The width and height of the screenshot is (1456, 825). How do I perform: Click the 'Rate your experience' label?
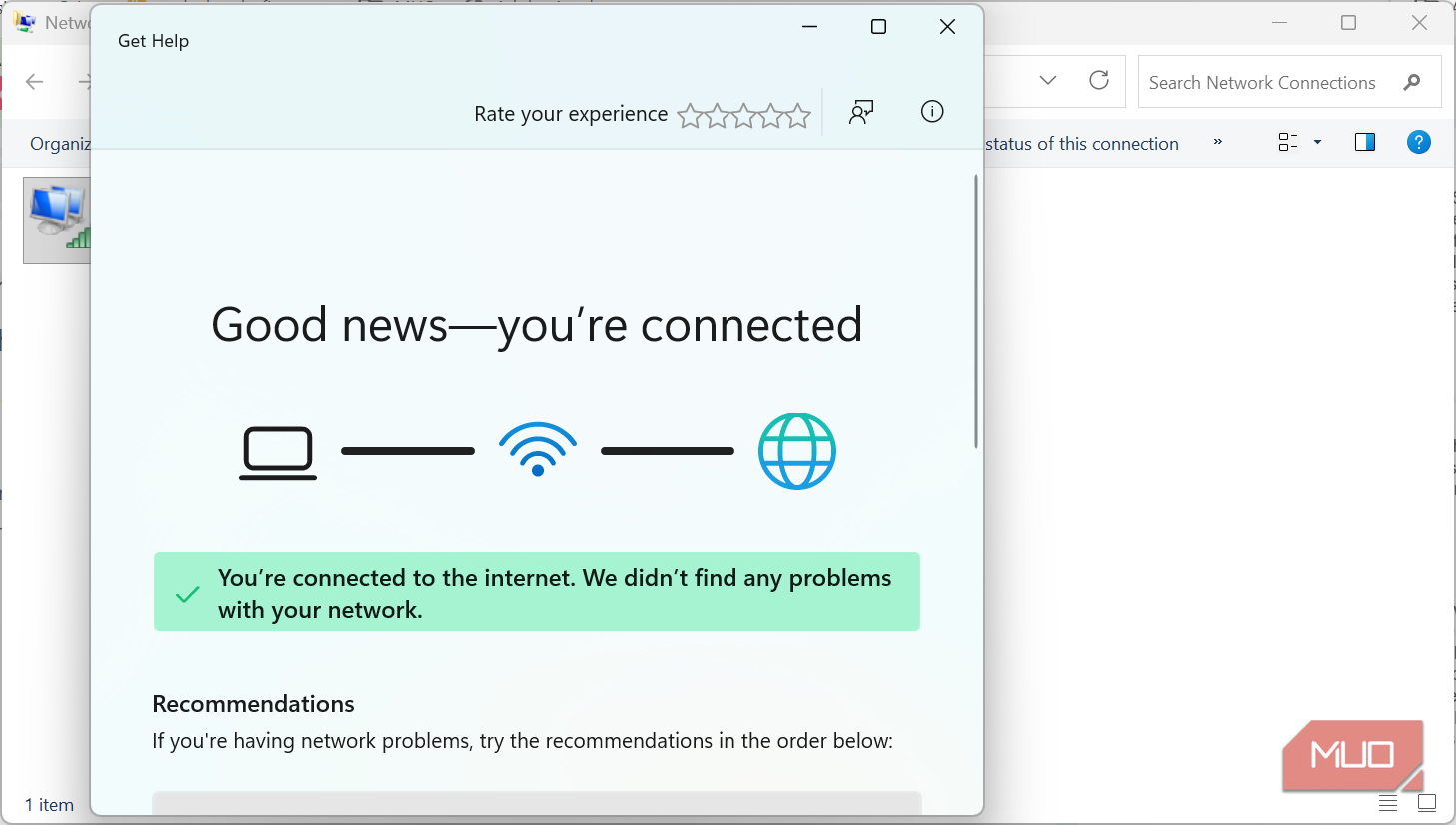571,114
